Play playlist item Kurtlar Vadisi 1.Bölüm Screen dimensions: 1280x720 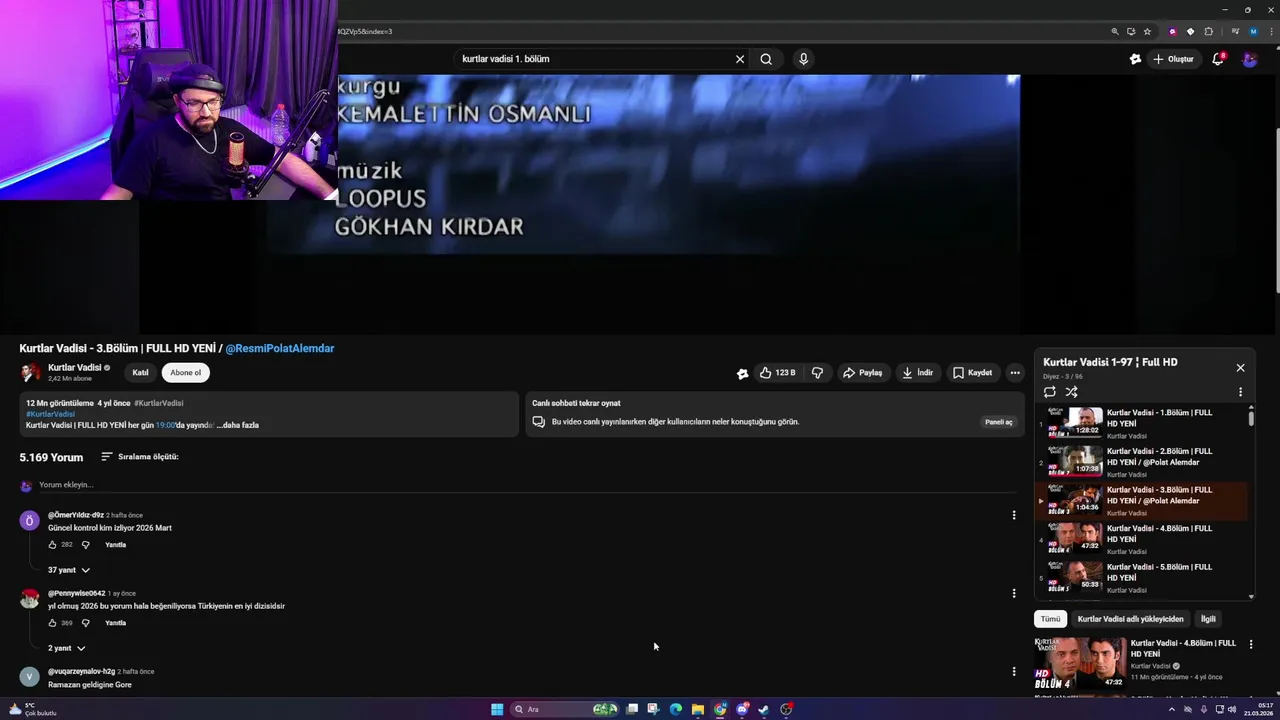(1140, 424)
